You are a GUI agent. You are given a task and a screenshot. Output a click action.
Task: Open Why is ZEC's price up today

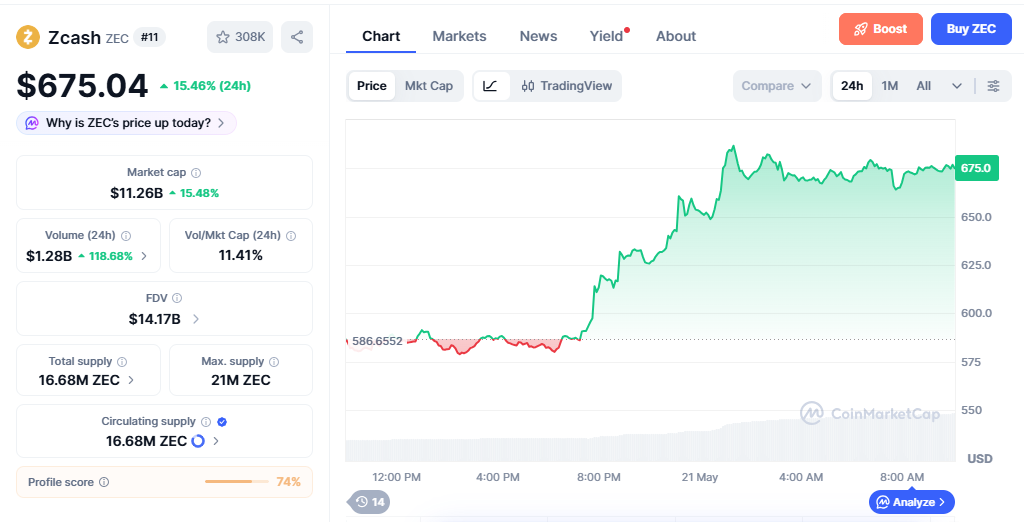coord(126,123)
